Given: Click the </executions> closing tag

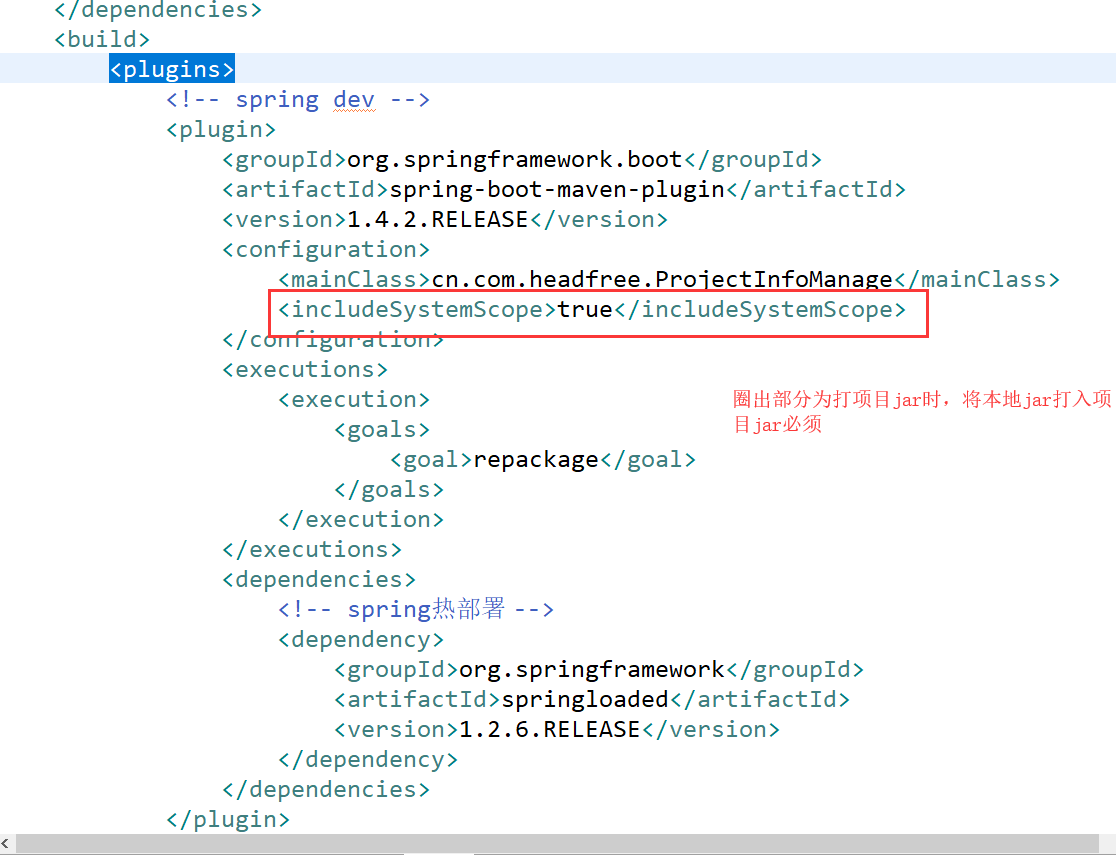Looking at the screenshot, I should tap(312, 550).
